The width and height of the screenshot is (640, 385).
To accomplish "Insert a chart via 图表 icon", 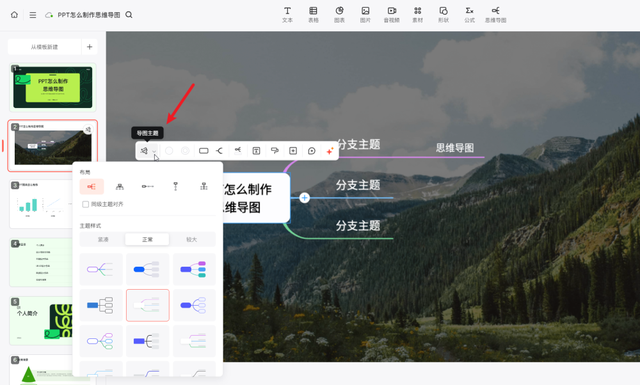I will [x=339, y=14].
